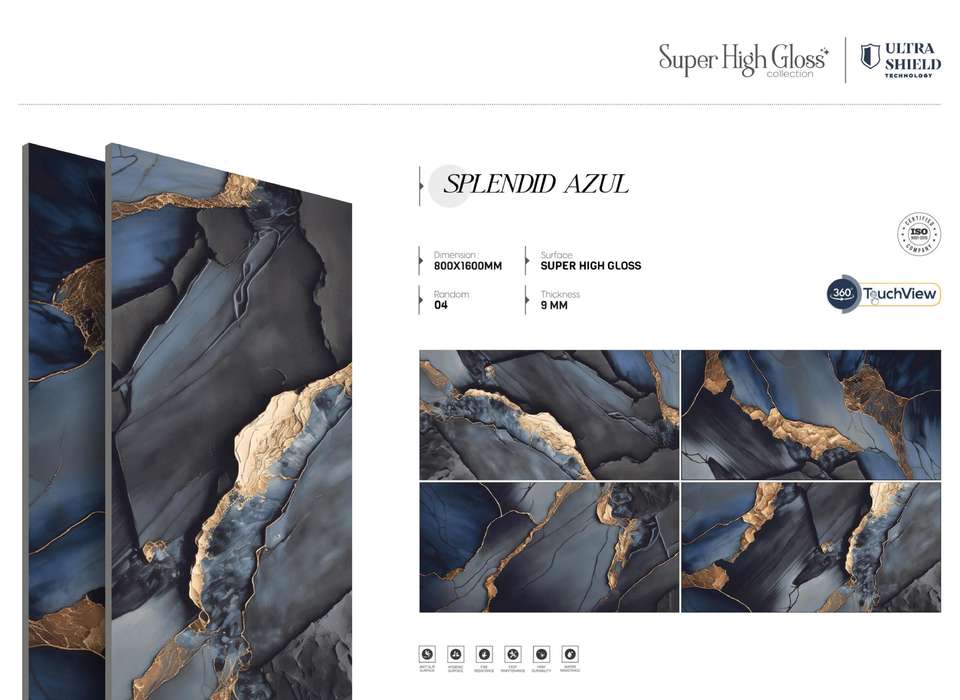Click the rear dark blue tile slab
The height and width of the screenshot is (700, 960).
tap(64, 422)
